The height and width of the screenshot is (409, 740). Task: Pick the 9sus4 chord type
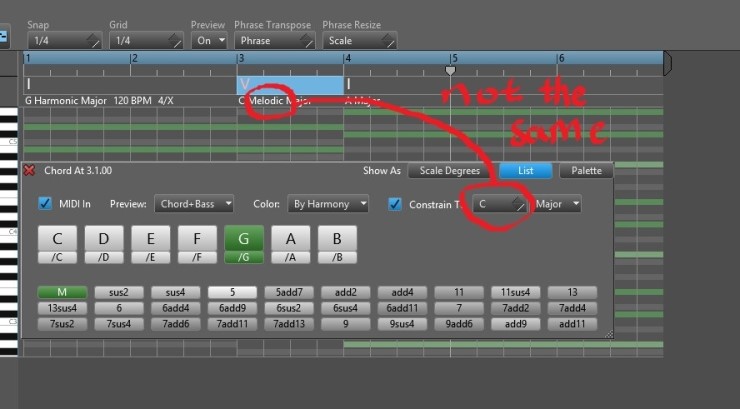point(402,324)
